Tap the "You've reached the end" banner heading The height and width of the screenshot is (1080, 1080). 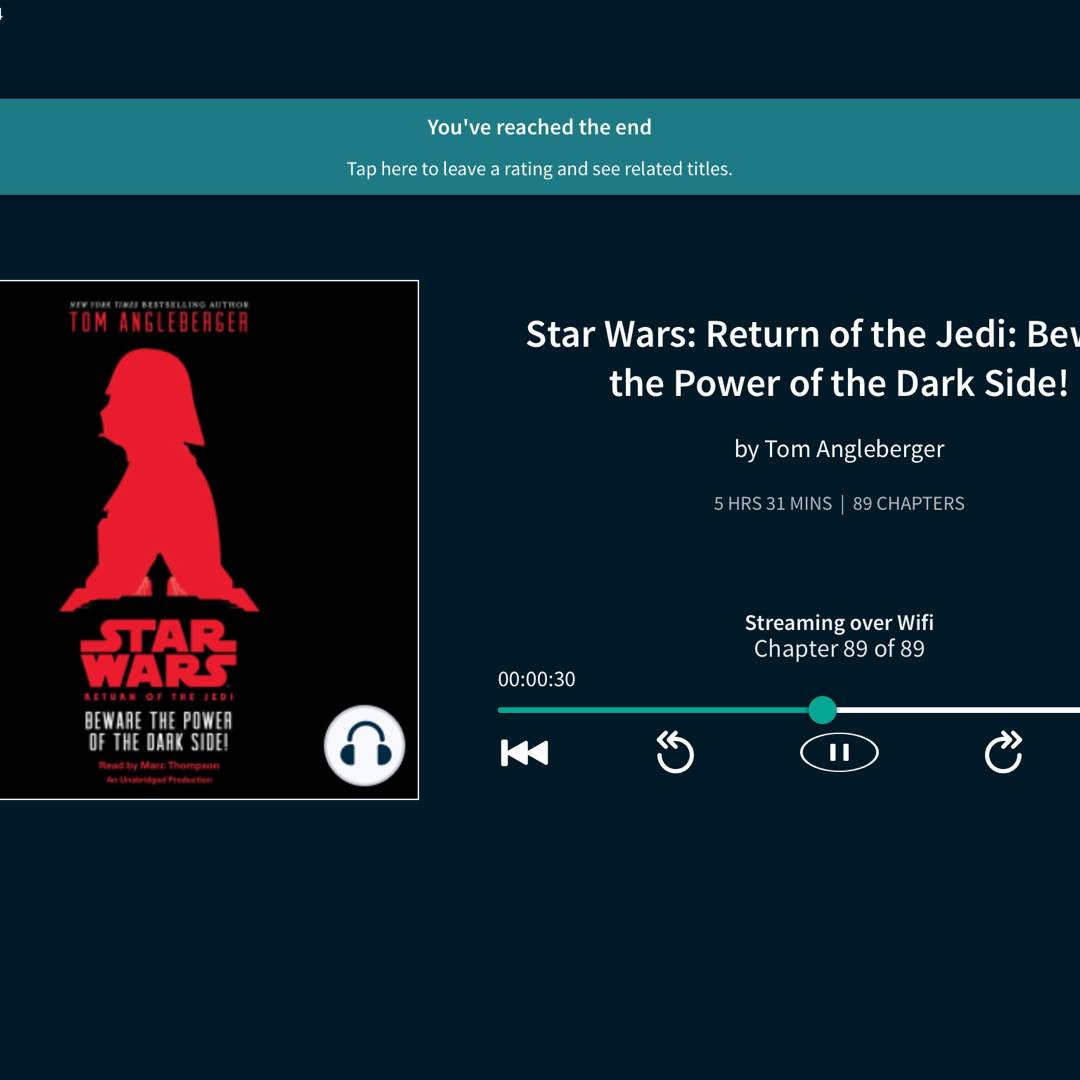[x=539, y=127]
